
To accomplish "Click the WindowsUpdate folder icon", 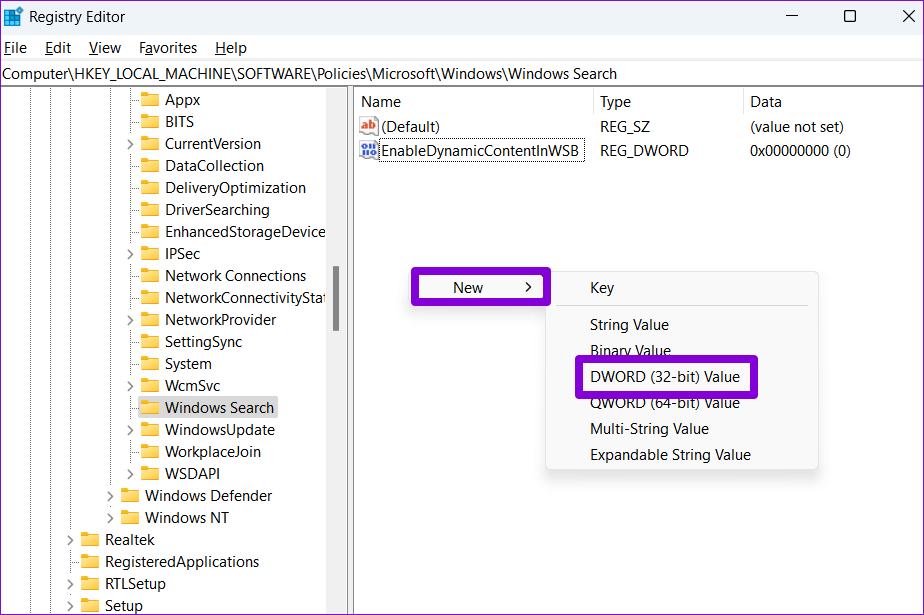I will [x=150, y=429].
